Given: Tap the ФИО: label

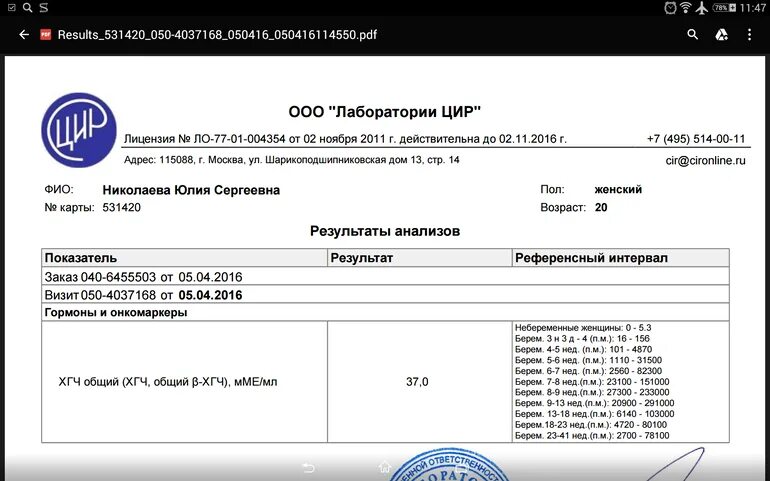Looking at the screenshot, I should click(59, 190).
